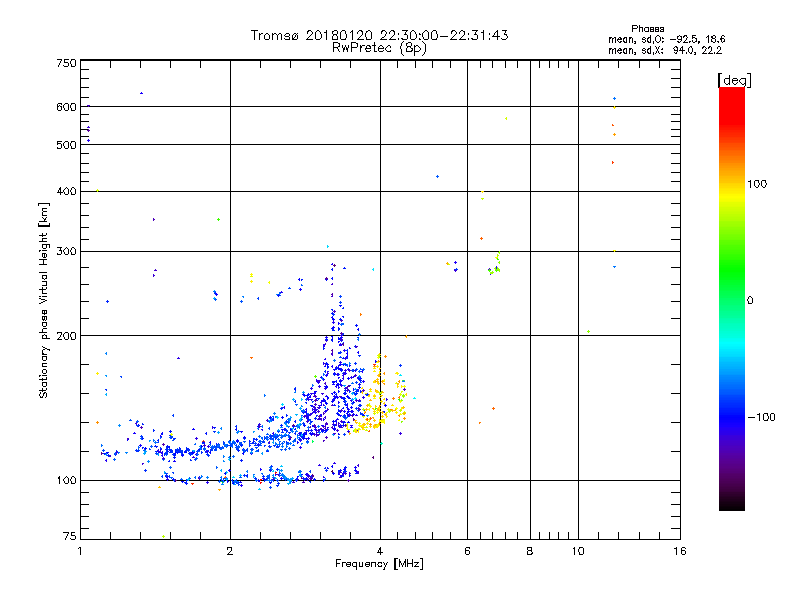800x600 pixels.
Task: Select the 'mean, sd,O: -92.5, 18.6' line
Action: coord(666,39)
